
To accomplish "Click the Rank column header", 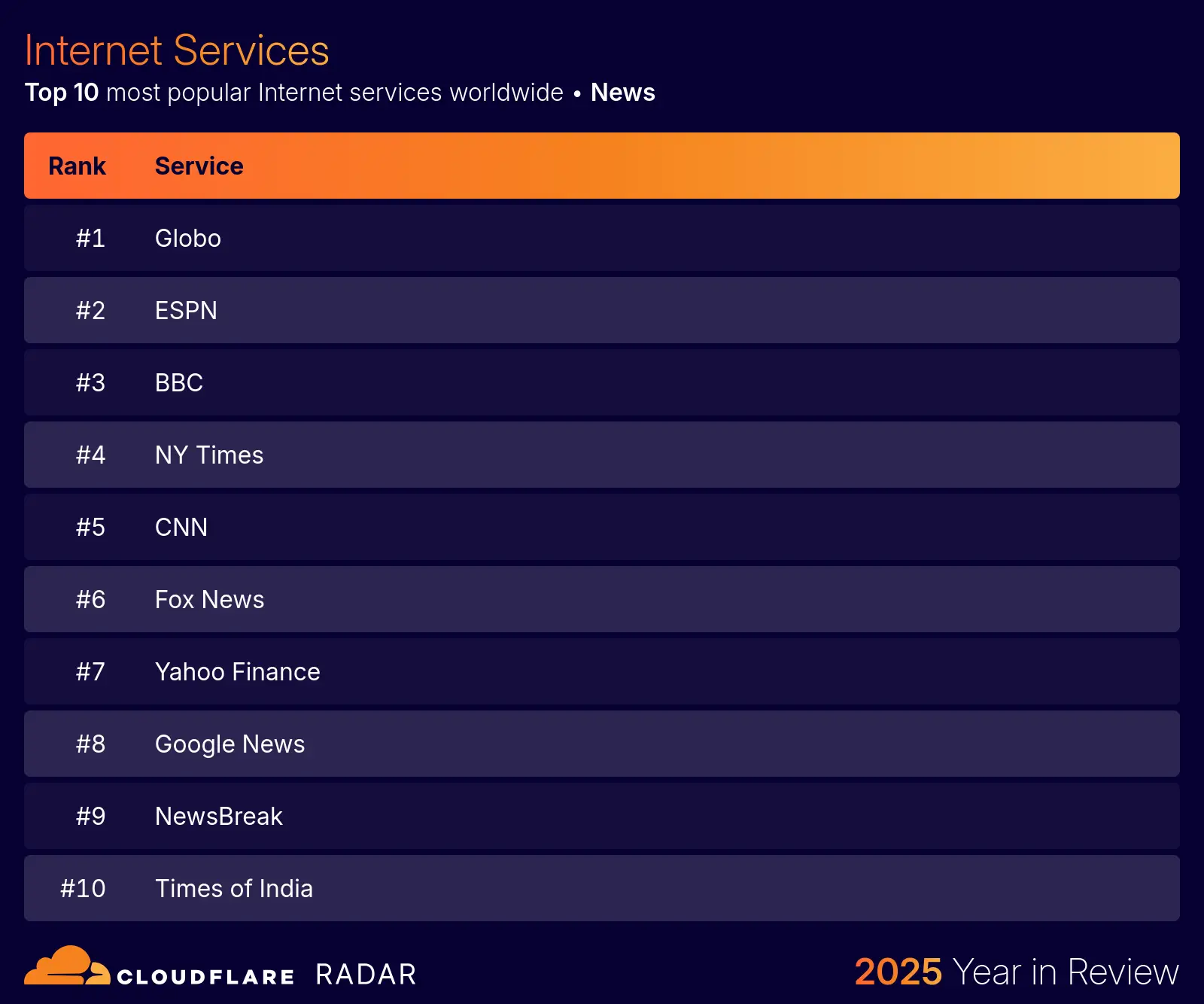I will pos(77,166).
